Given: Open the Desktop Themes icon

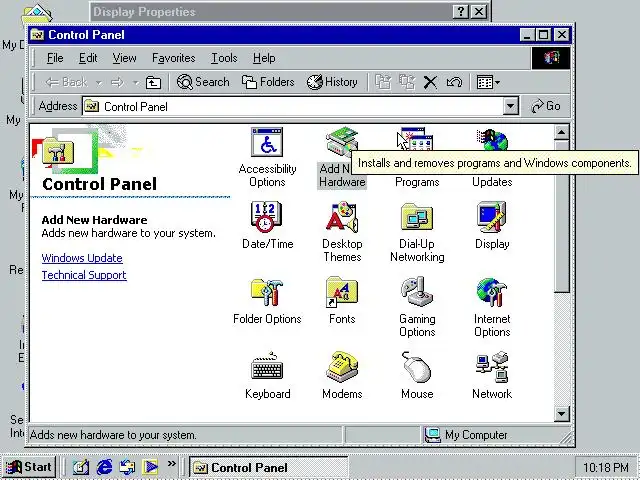Looking at the screenshot, I should point(342,217).
